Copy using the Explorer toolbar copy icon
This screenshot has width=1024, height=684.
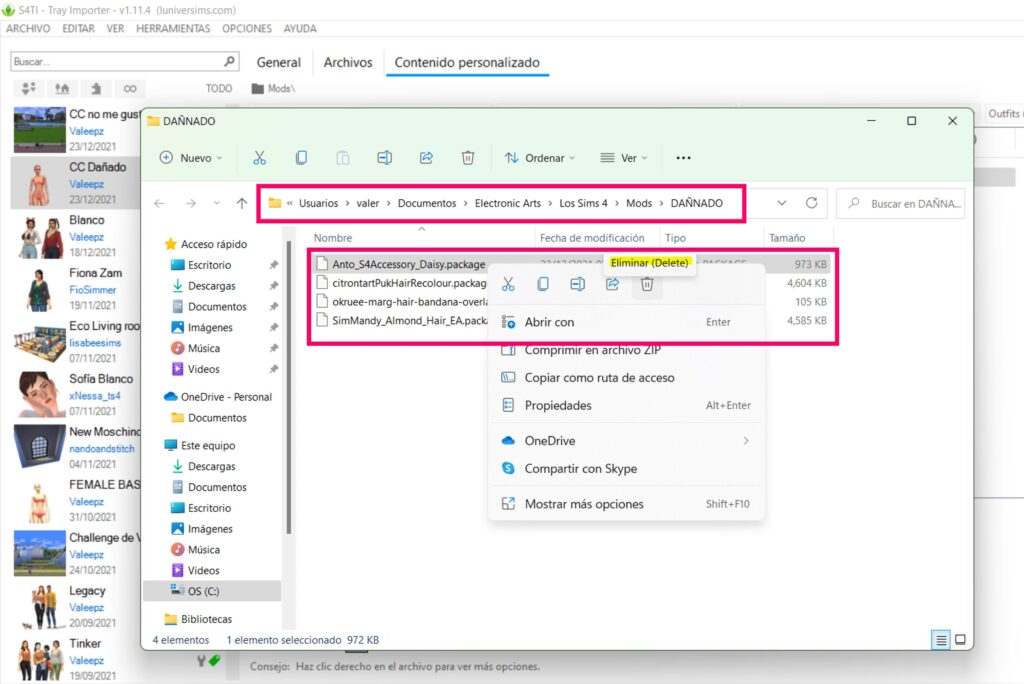click(x=301, y=157)
